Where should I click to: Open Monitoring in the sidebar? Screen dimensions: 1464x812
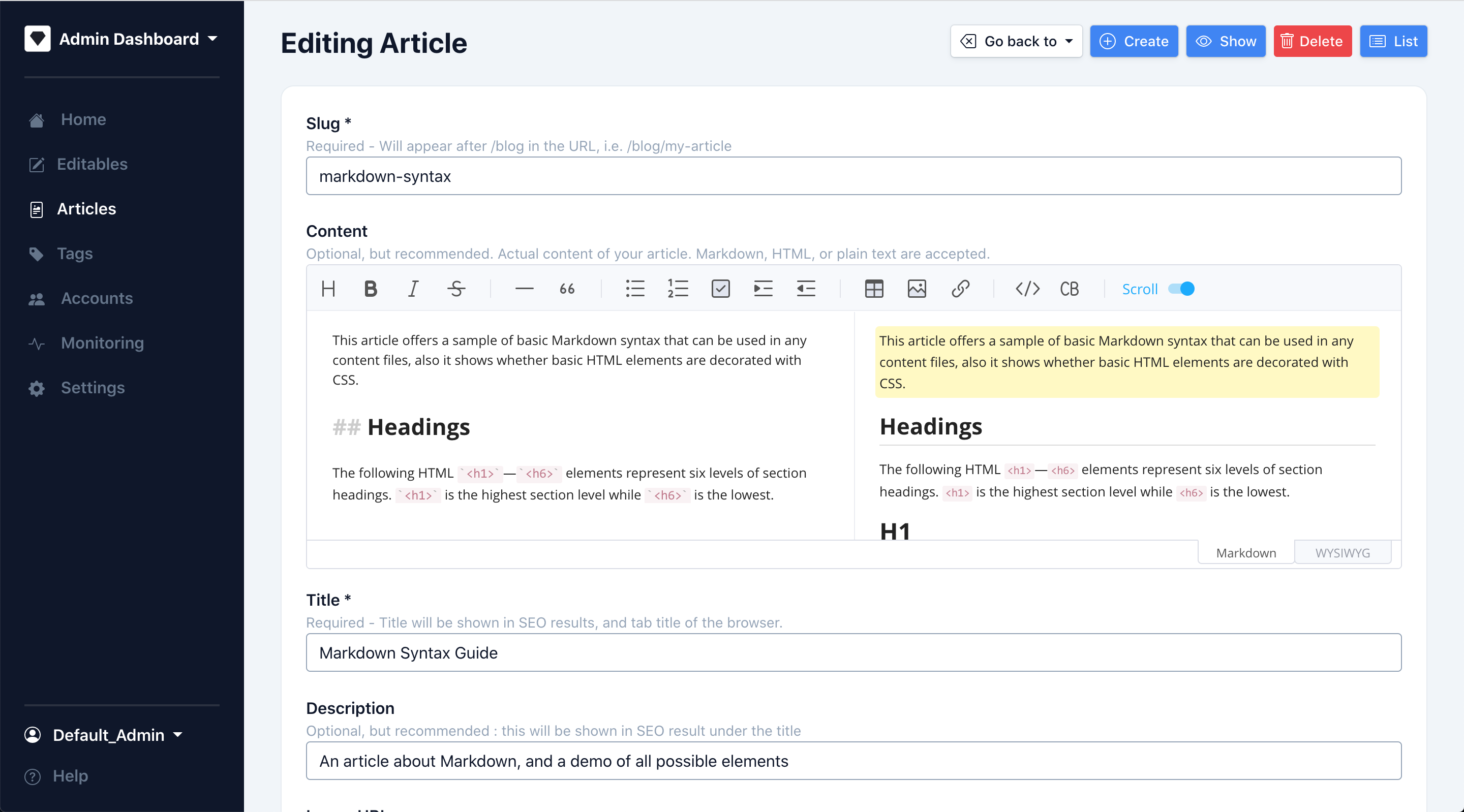[102, 343]
